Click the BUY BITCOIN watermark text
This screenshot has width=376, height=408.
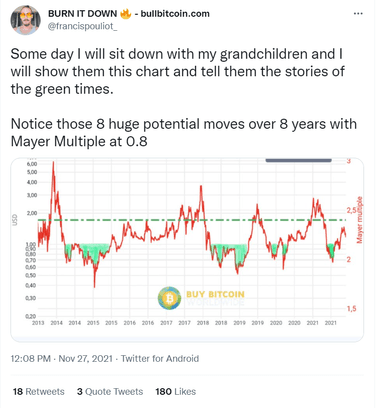pyautogui.click(x=215, y=294)
